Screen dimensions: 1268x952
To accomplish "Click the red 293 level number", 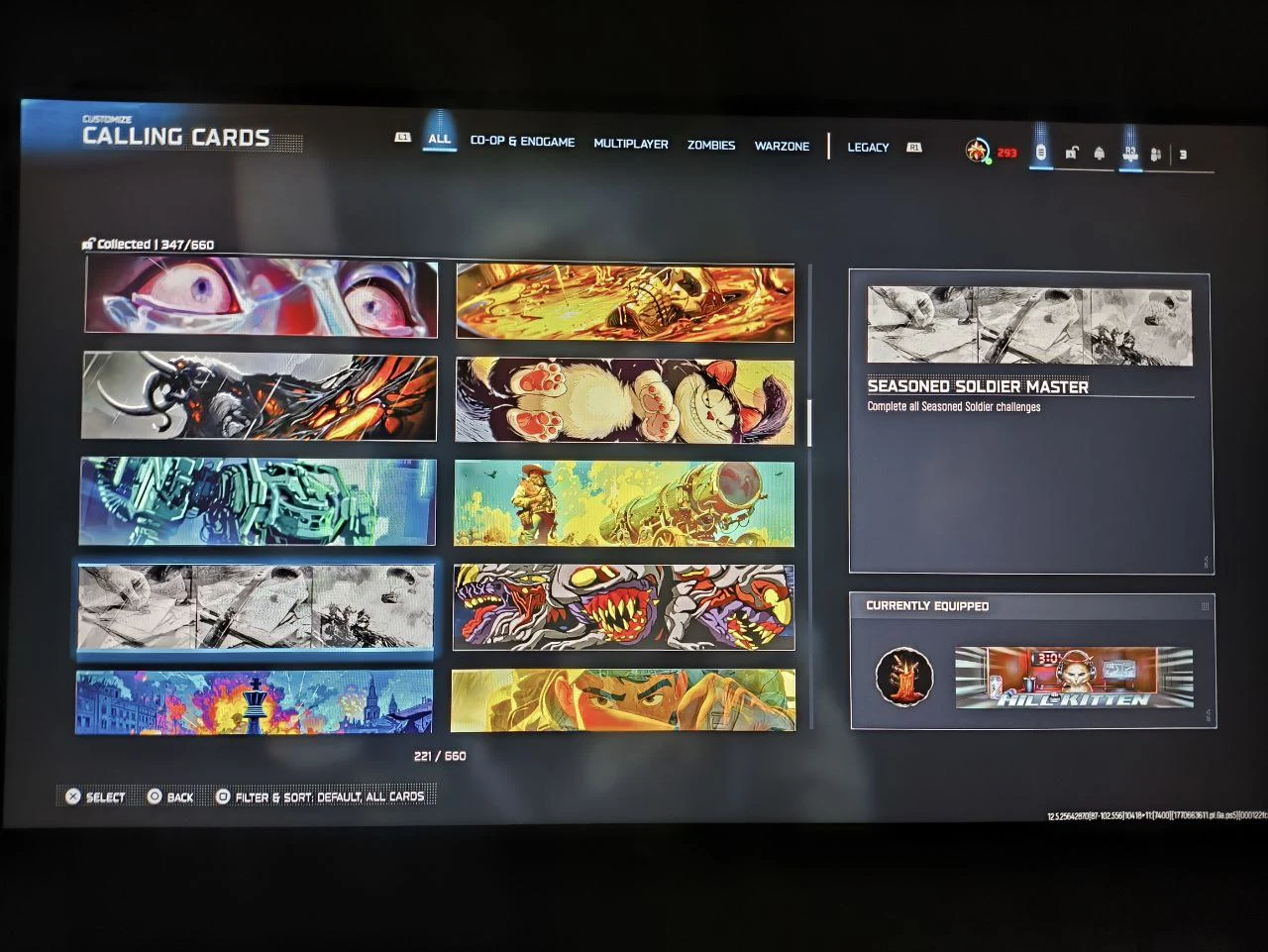I will pyautogui.click(x=1007, y=153).
